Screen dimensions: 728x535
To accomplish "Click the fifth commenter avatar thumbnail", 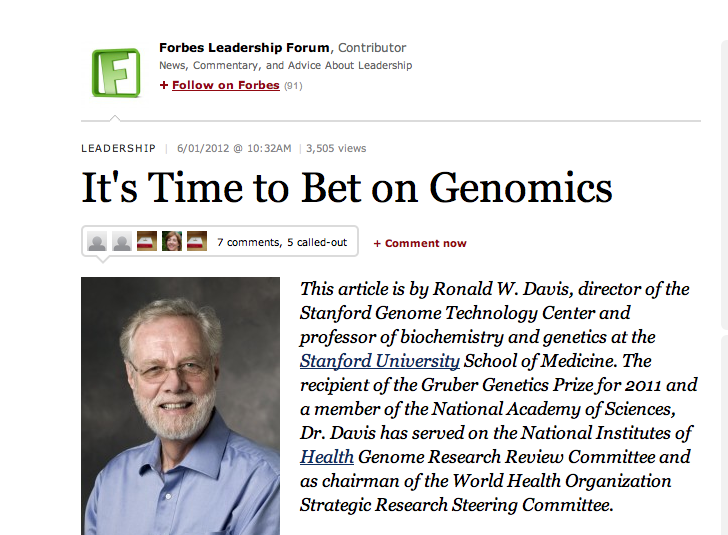I will pos(197,242).
